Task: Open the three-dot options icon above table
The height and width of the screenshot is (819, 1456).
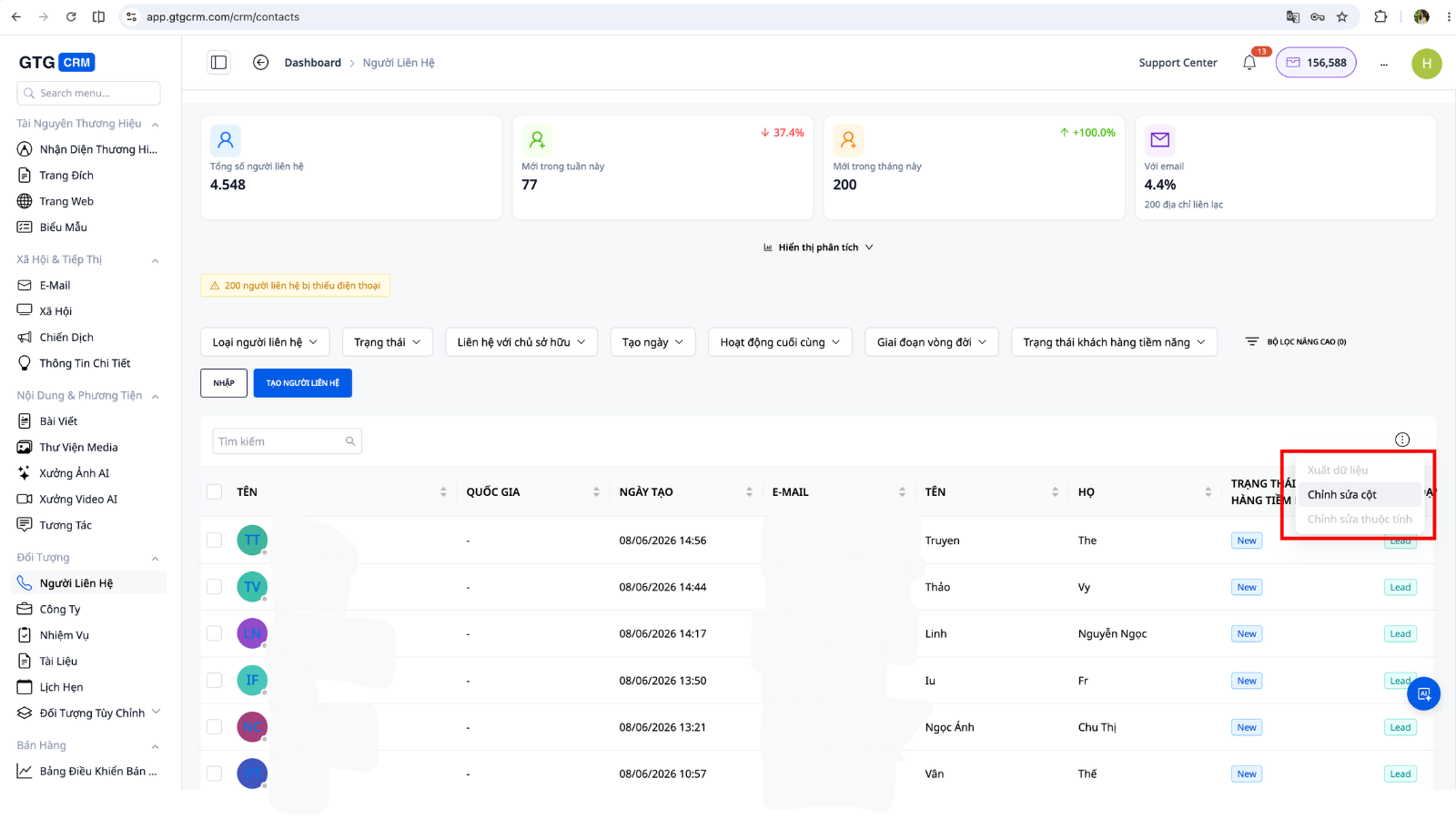Action: (x=1402, y=440)
